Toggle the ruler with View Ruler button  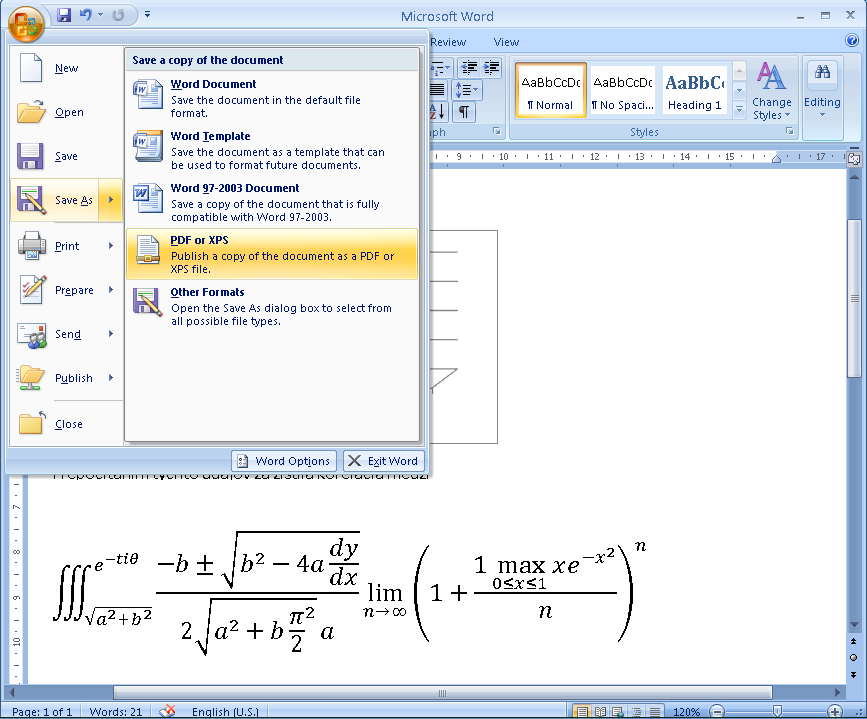(x=854, y=159)
